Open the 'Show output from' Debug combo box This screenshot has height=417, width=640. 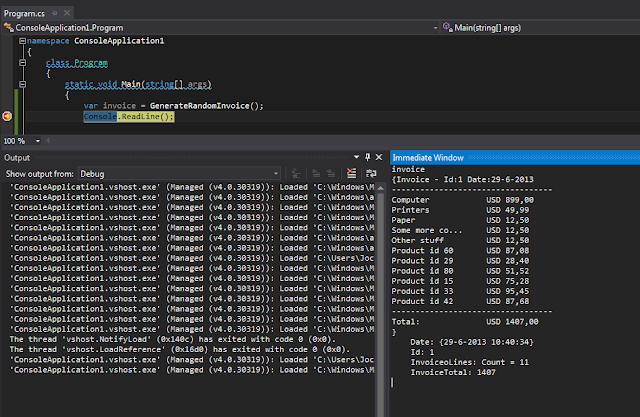180,174
